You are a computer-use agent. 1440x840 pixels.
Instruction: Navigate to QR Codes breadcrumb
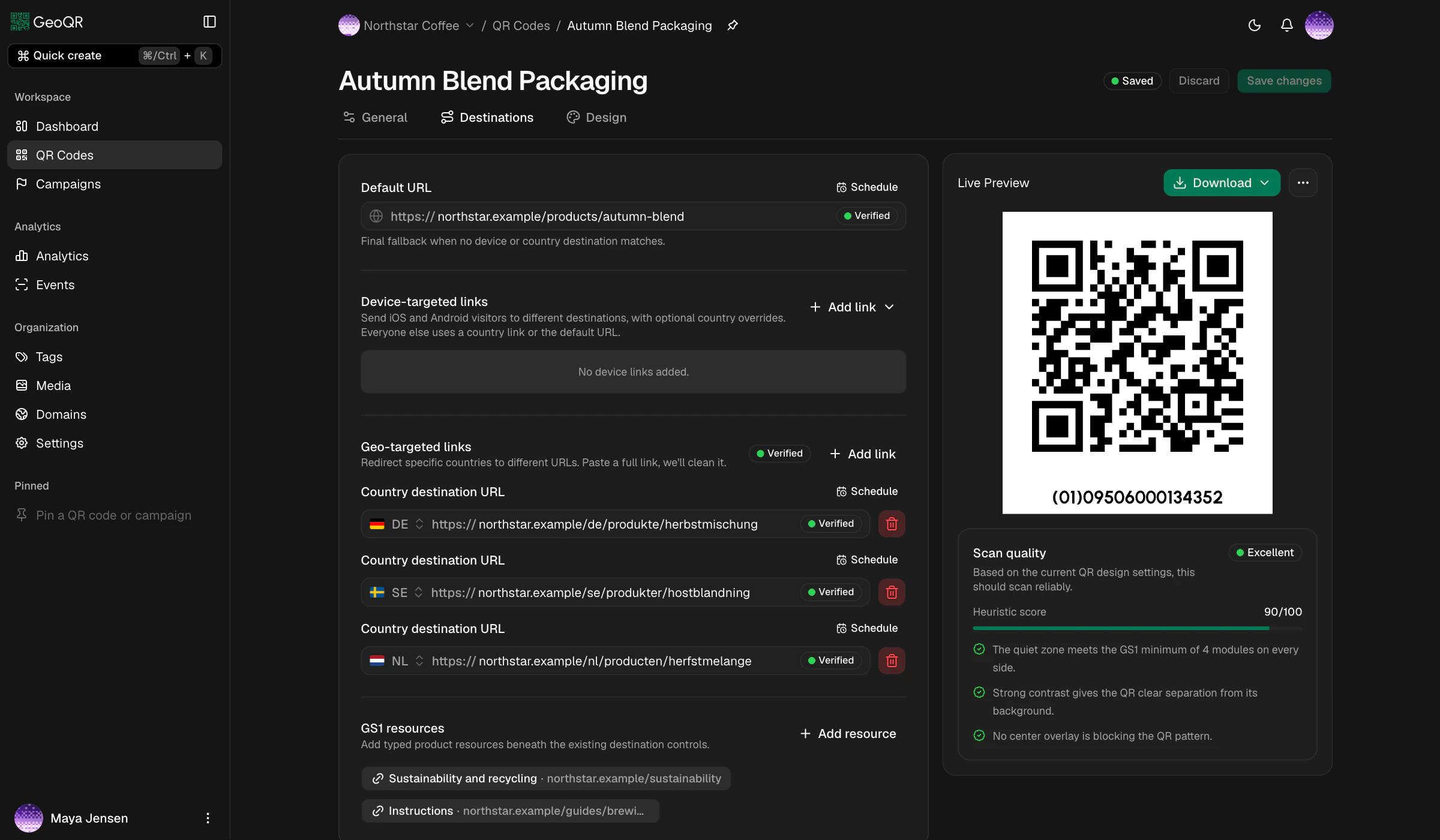tap(521, 26)
